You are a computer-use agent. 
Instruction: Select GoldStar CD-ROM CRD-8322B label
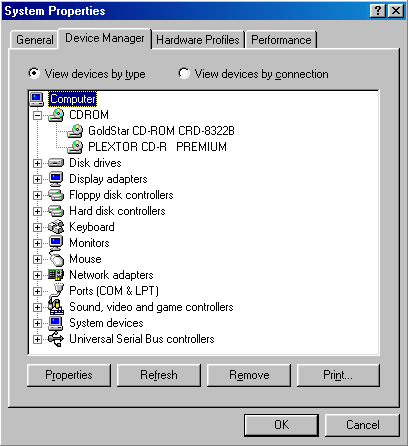pyautogui.click(x=161, y=131)
